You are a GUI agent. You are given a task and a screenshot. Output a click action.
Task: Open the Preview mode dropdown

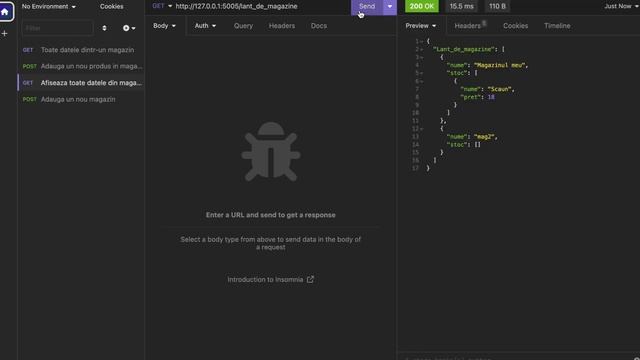pos(421,26)
